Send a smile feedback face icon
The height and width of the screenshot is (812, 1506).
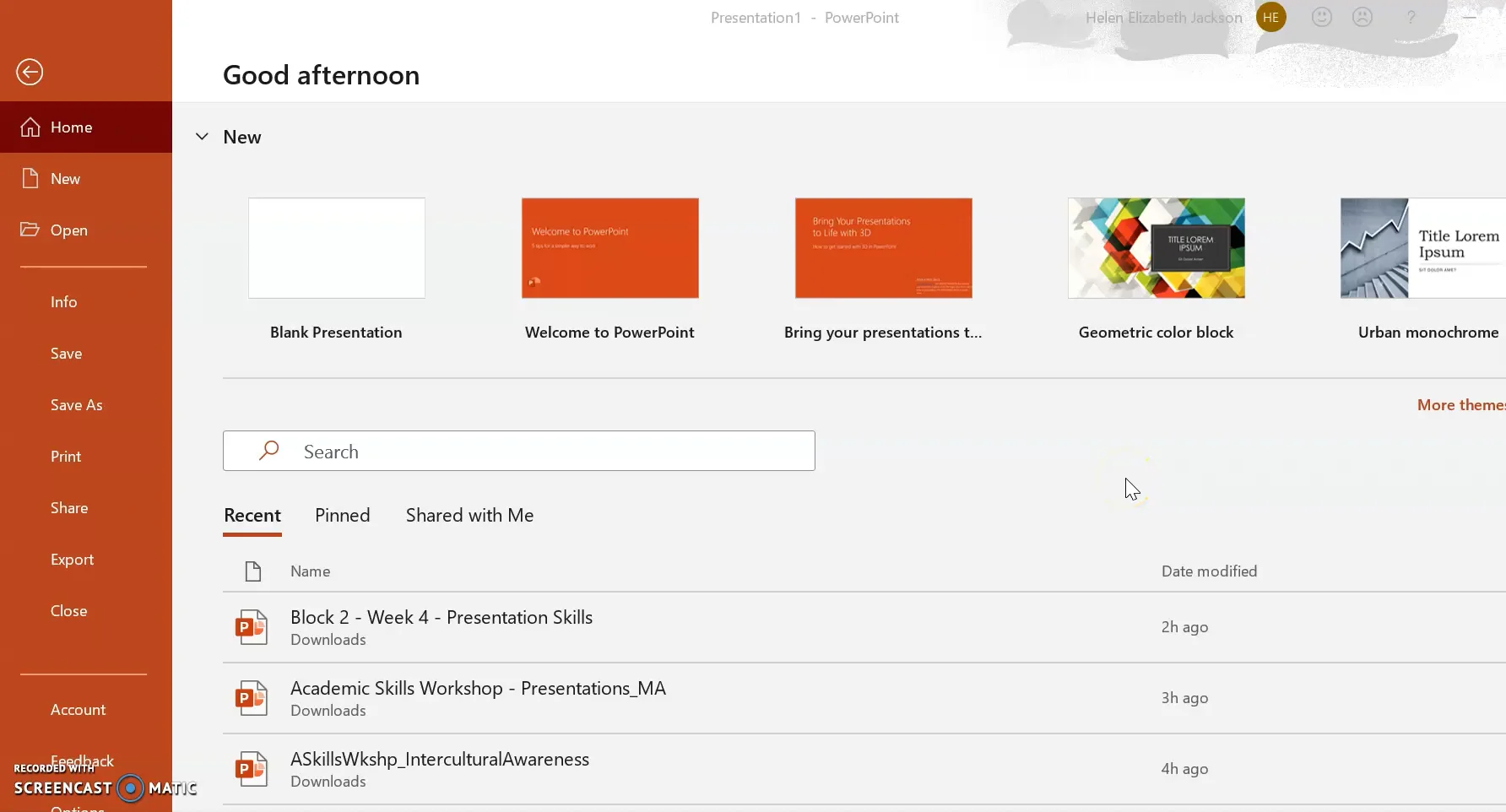click(1322, 17)
